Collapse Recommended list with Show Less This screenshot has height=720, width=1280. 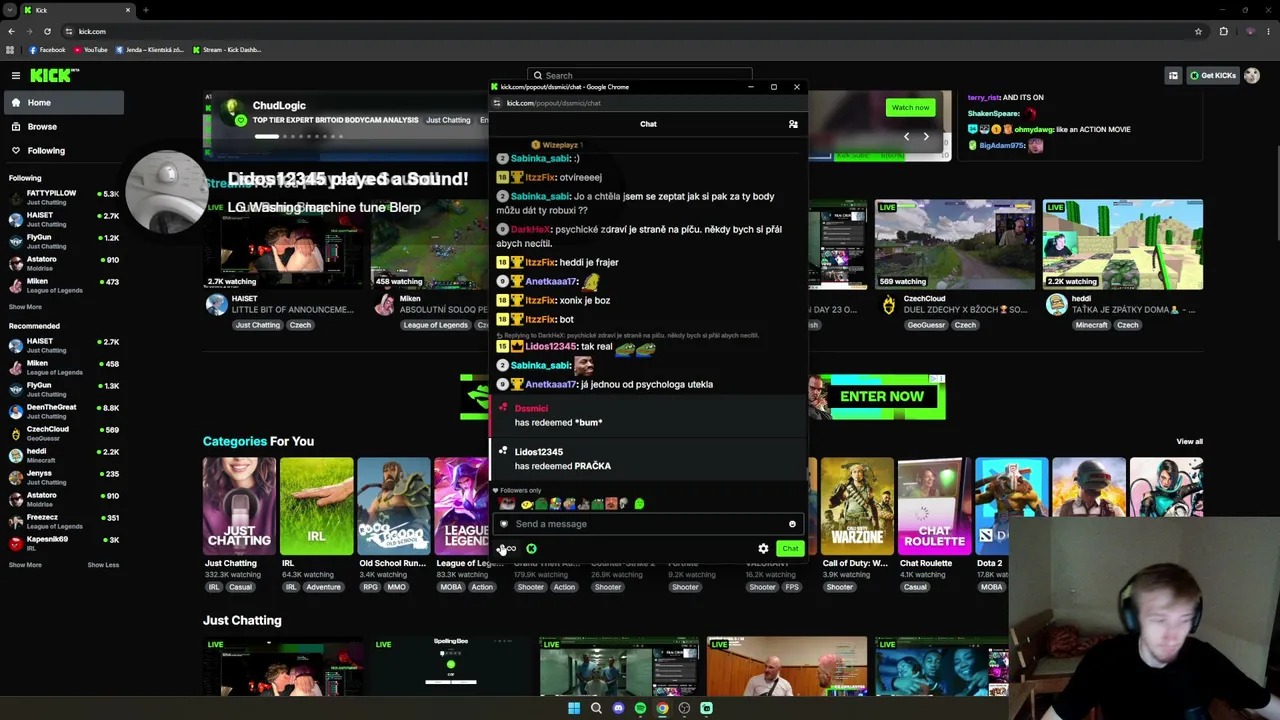tap(103, 565)
